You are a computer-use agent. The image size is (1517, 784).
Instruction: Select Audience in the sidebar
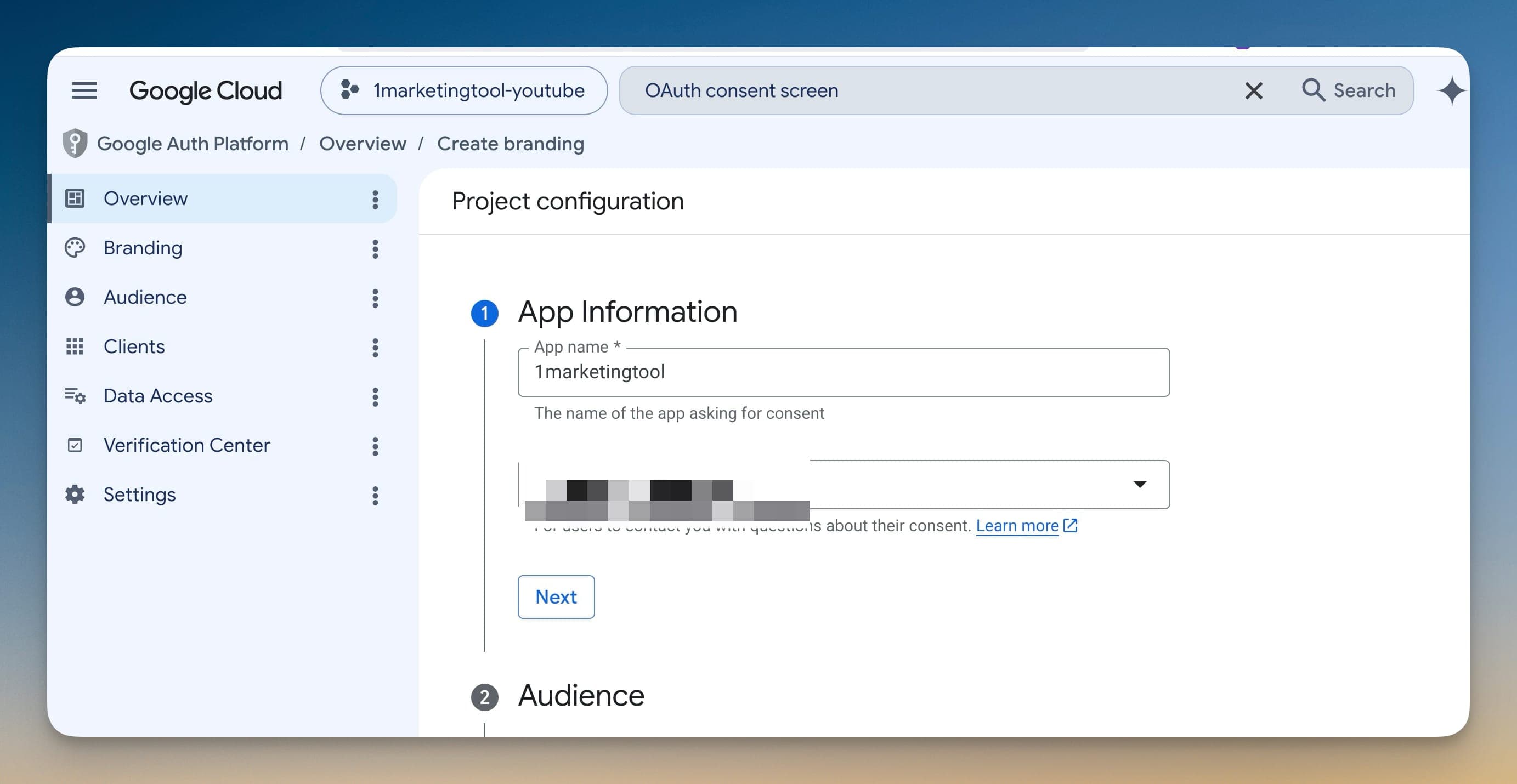pyautogui.click(x=223, y=297)
